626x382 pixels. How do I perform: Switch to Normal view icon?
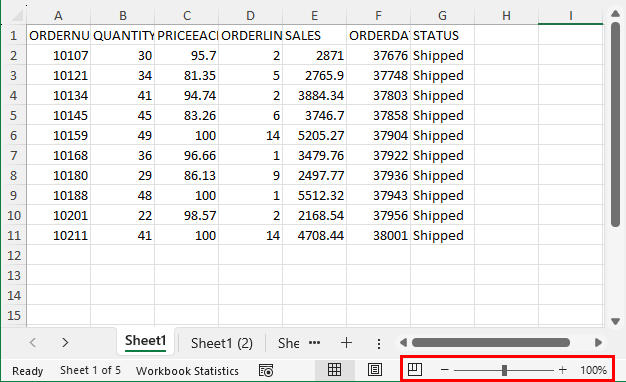coord(335,370)
